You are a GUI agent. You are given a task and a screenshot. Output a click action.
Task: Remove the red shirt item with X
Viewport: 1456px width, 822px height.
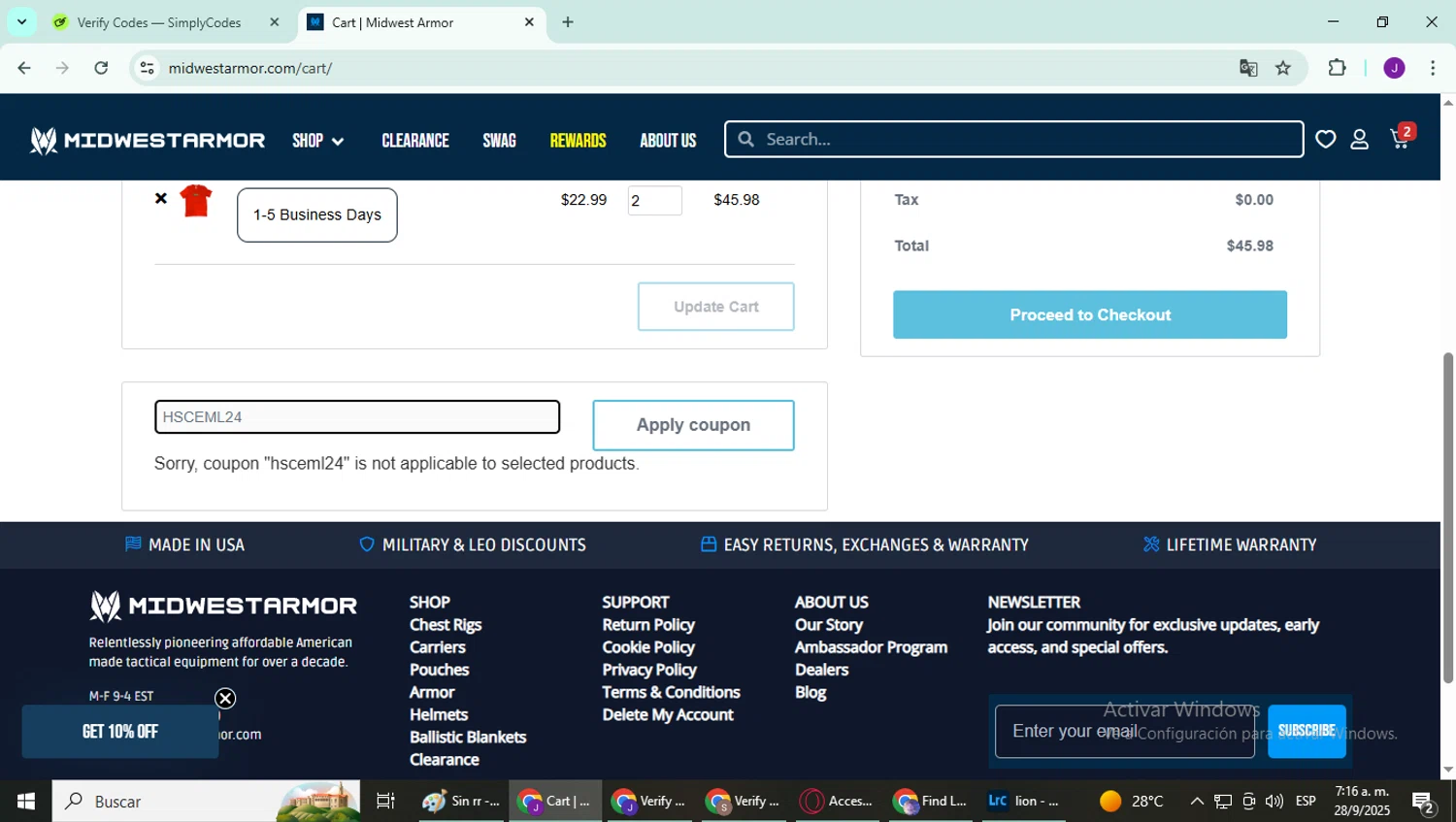161,198
